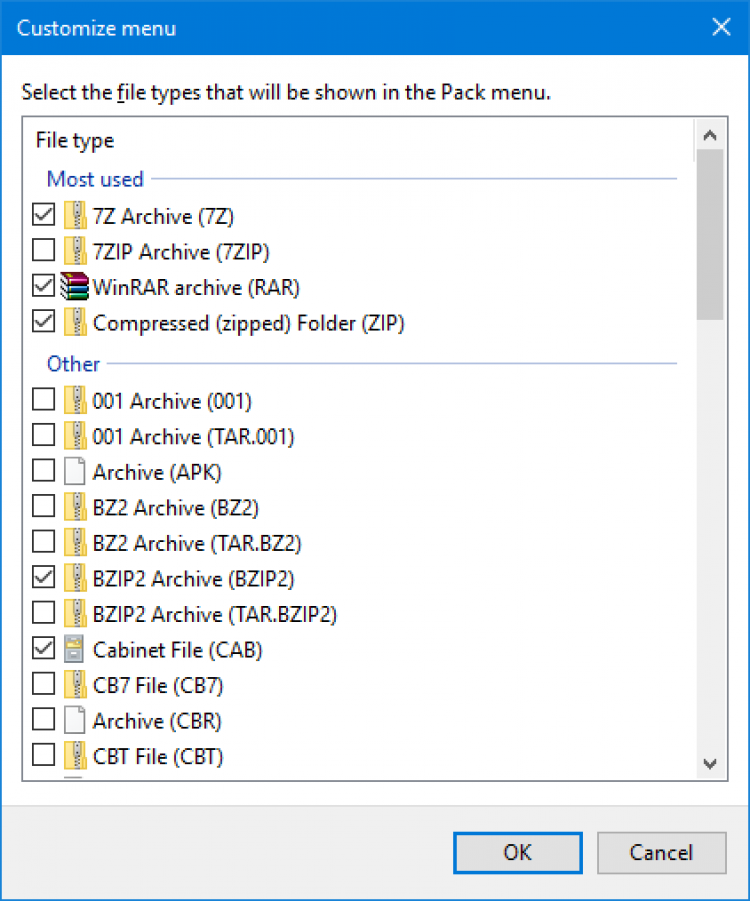Select the CBT File (CBT) list entry
The width and height of the screenshot is (750, 901).
click(x=158, y=757)
